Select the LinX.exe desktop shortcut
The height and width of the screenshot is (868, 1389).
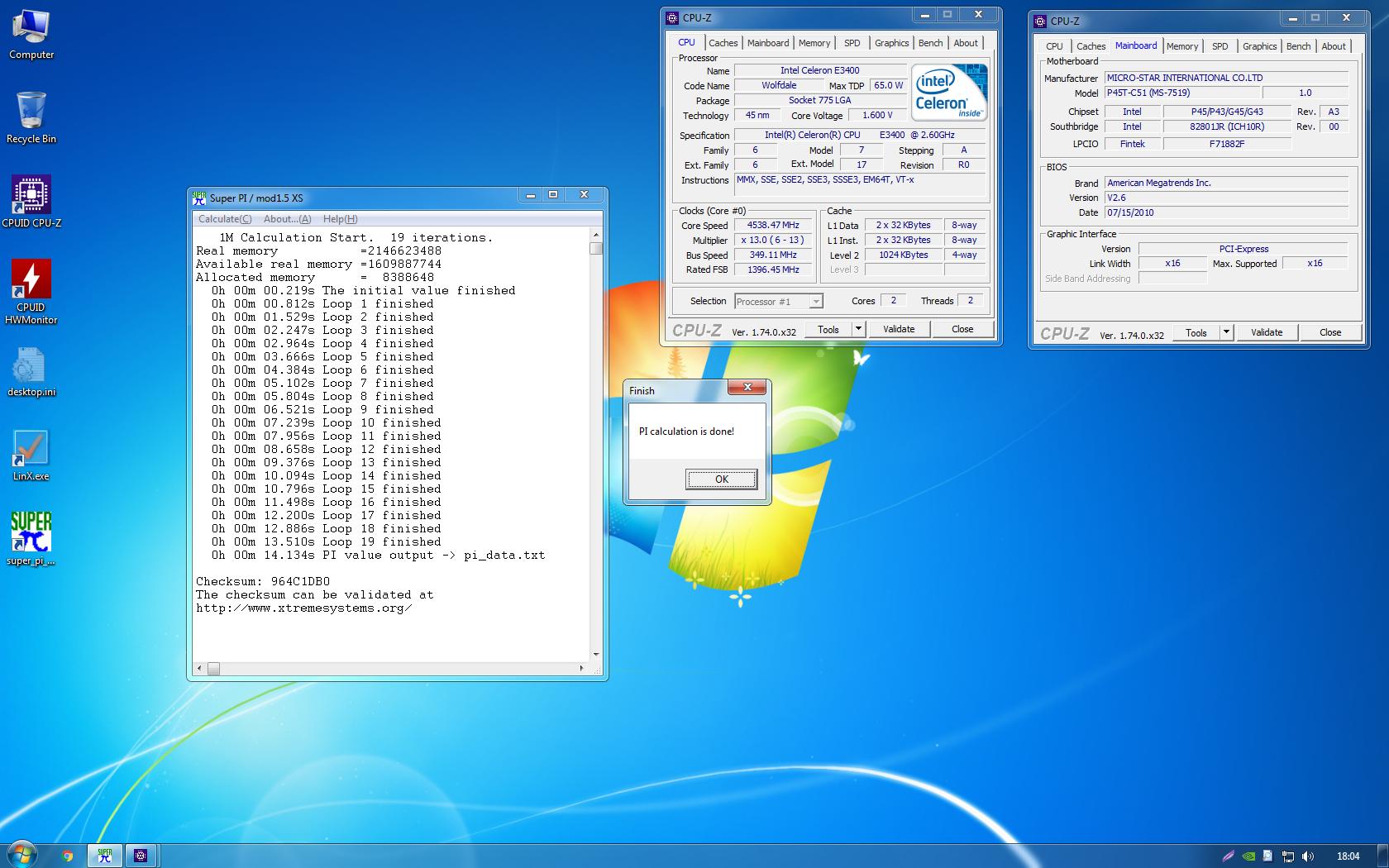tap(31, 455)
